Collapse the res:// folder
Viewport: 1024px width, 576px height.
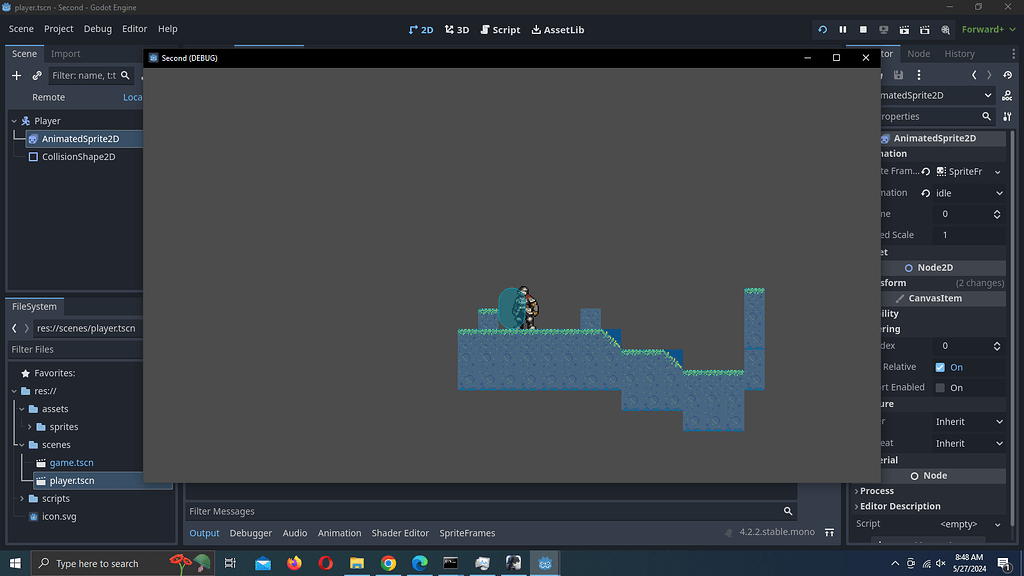coord(14,391)
